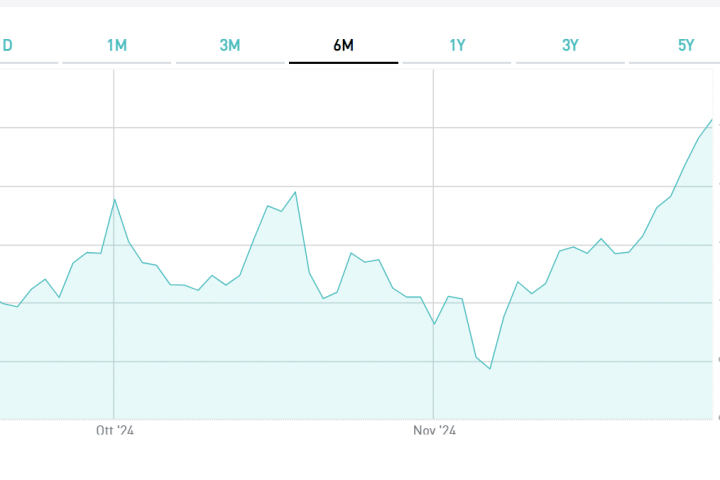Show the 1Y price history
Viewport: 720px width, 480px height.
(x=457, y=45)
